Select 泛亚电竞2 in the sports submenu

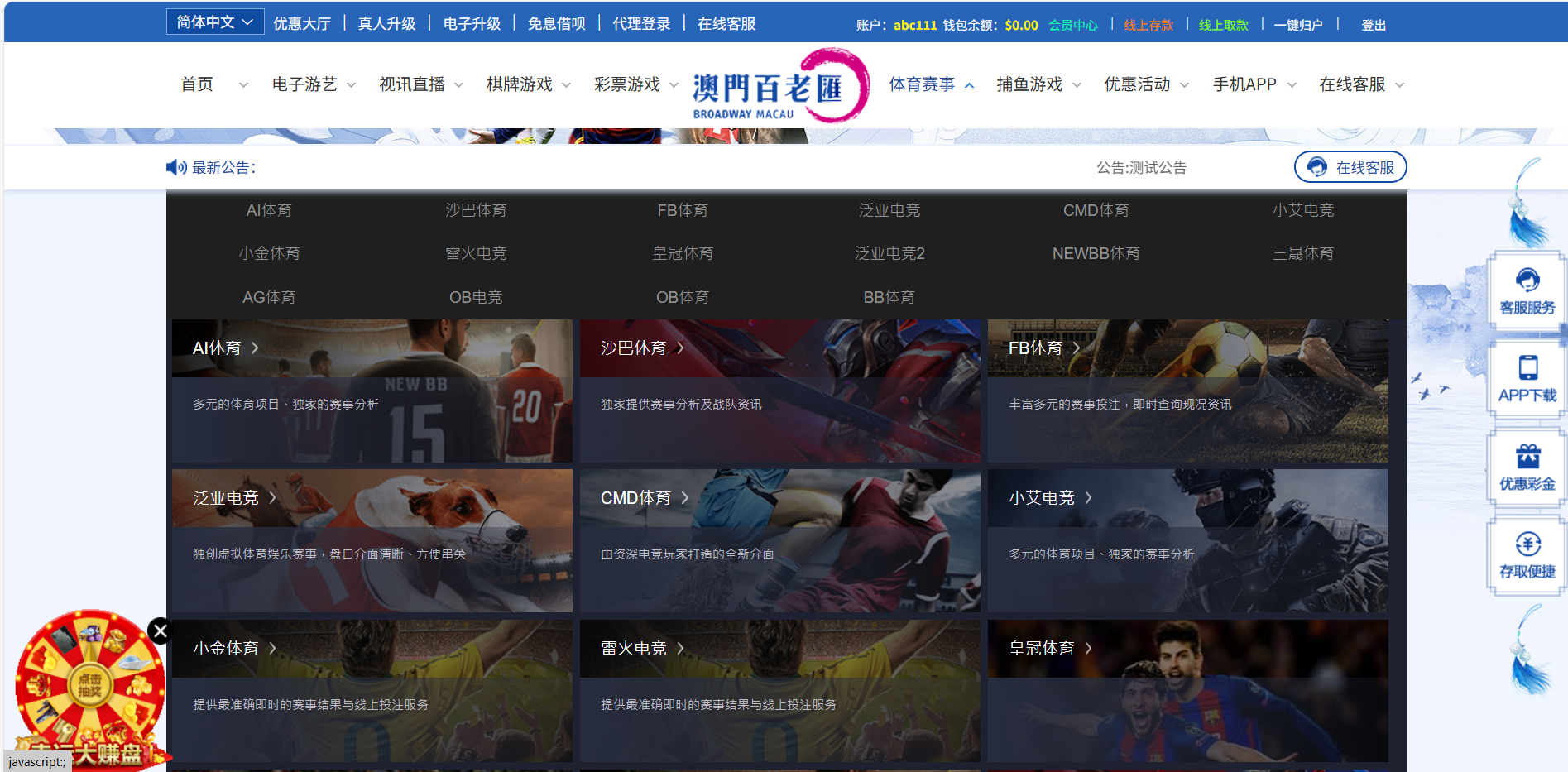tap(889, 253)
